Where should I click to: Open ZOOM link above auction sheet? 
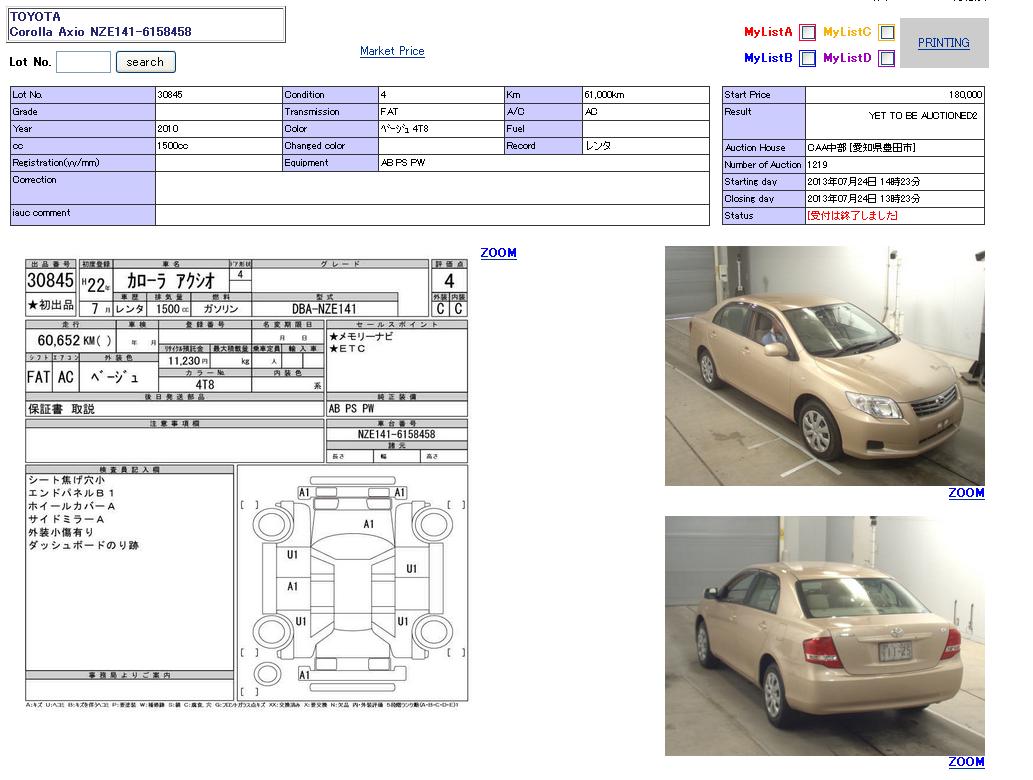(498, 253)
